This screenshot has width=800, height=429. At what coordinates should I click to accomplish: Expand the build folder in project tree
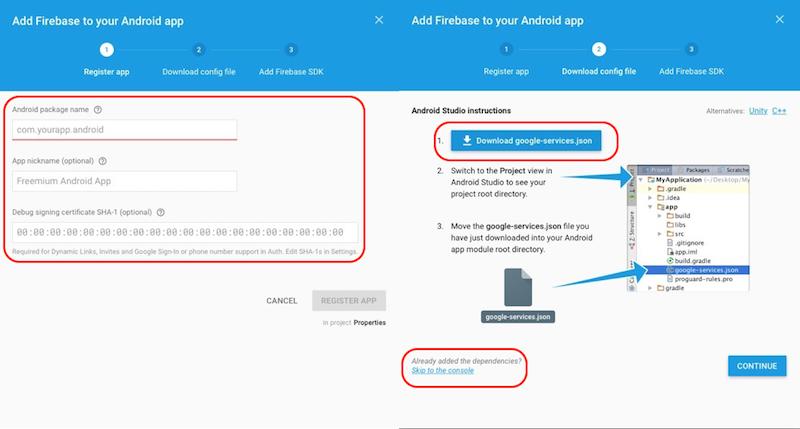point(659,215)
